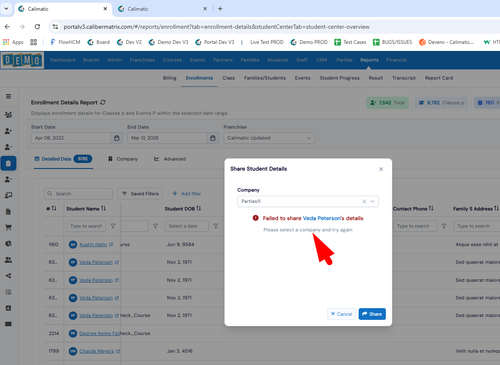This screenshot has height=365, width=500.
Task: Open the shopping cart sidebar icon
Action: click(x=8, y=228)
